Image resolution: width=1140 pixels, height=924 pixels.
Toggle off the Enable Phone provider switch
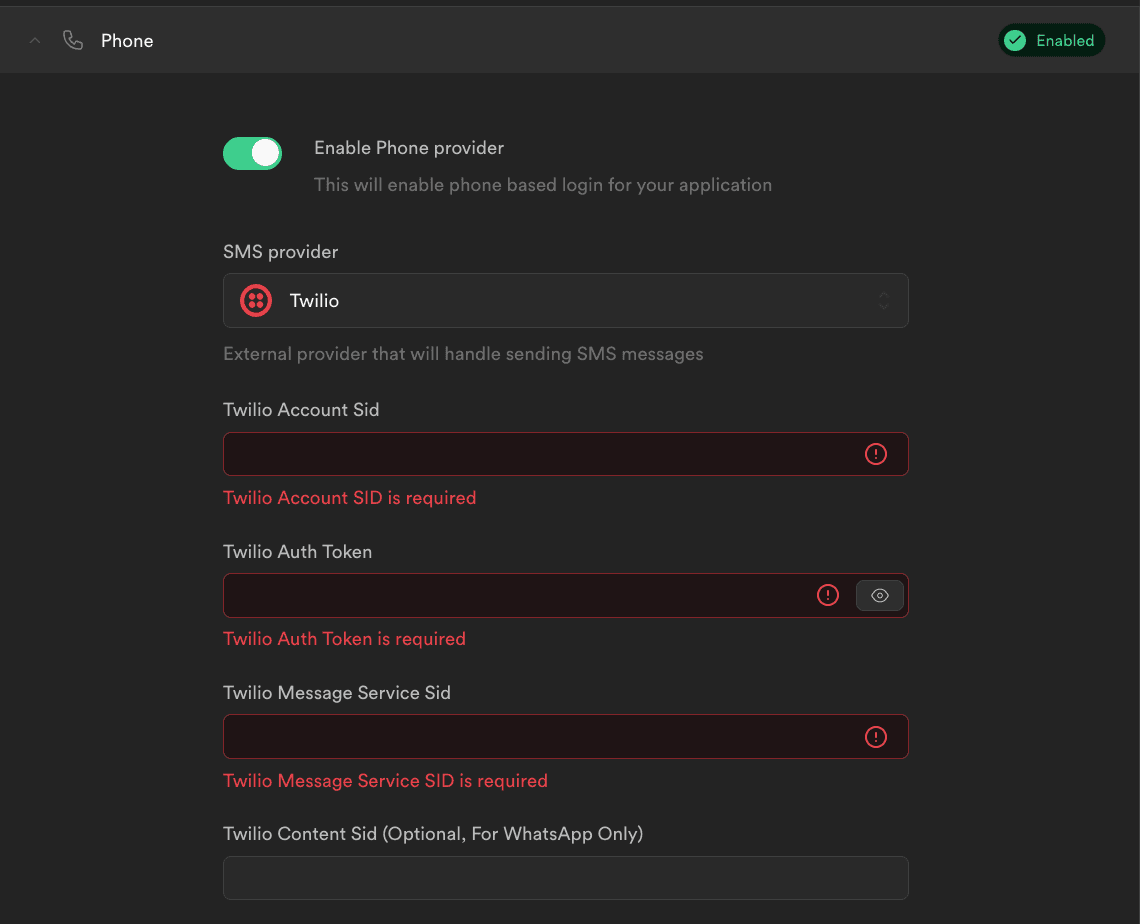(x=252, y=153)
